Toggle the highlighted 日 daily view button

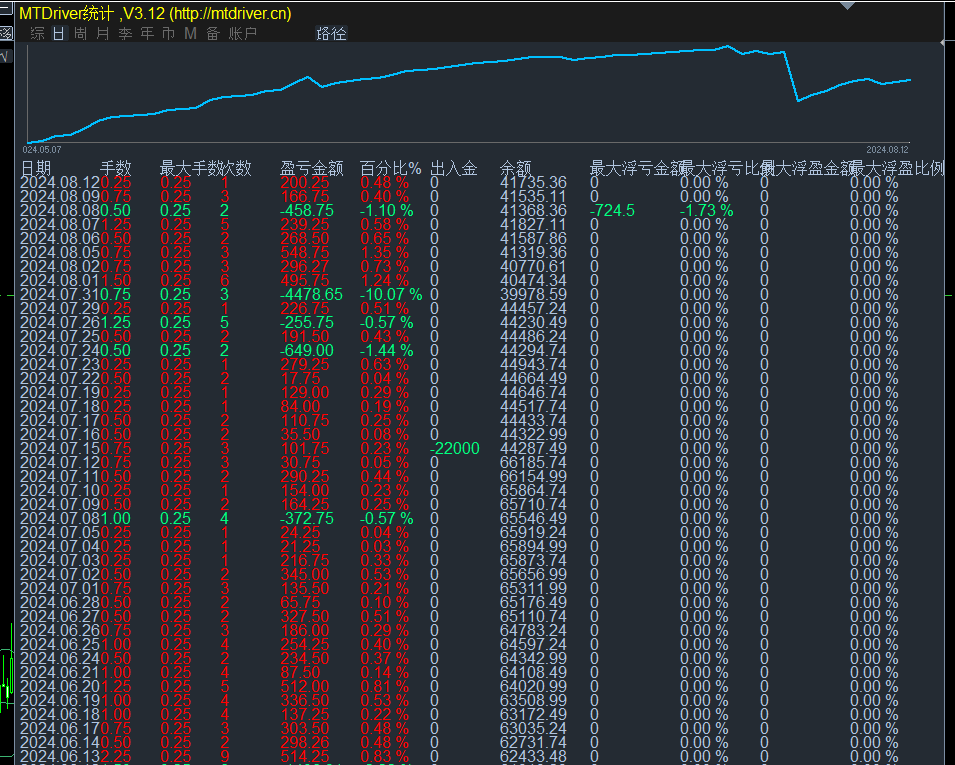(x=59, y=33)
